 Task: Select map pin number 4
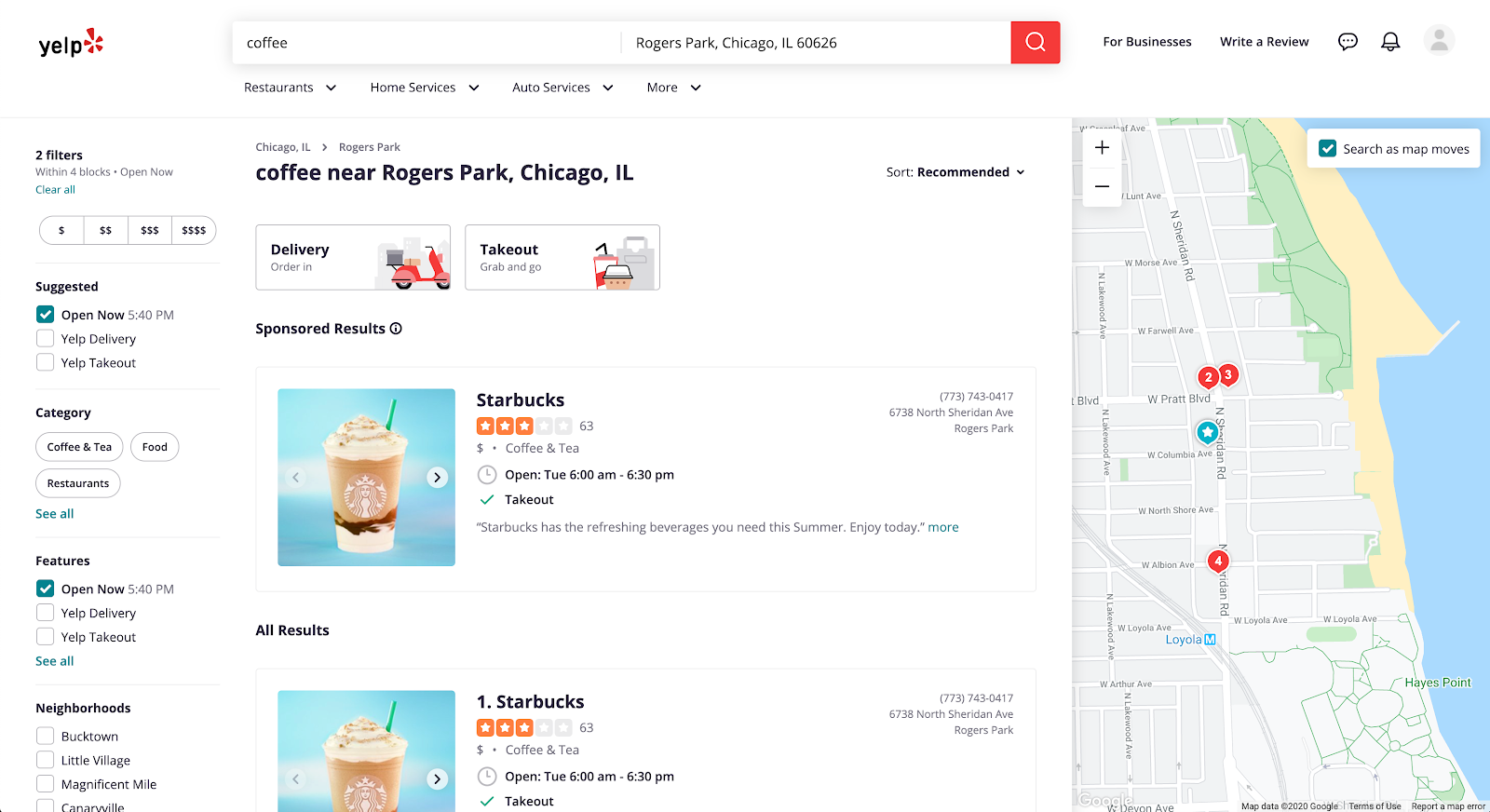click(1218, 561)
